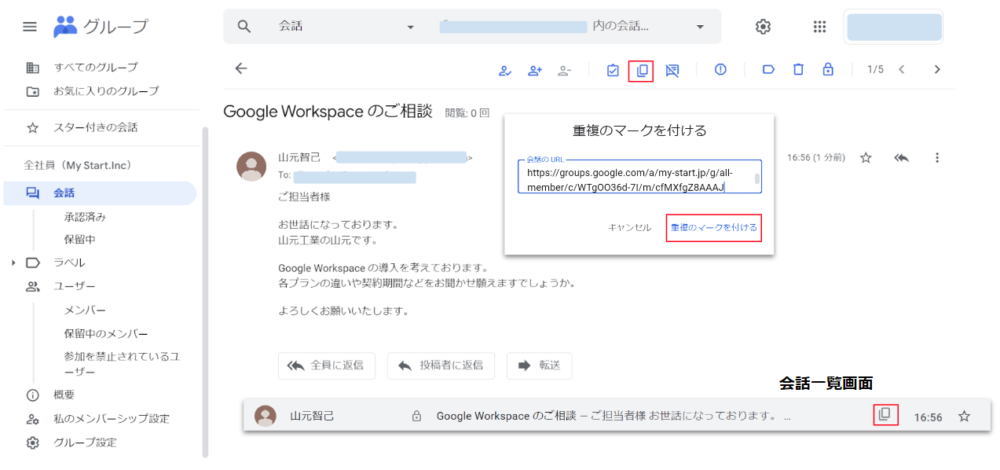The height and width of the screenshot is (470, 1000).
Task: Open the Google apps grid
Action: [x=820, y=27]
